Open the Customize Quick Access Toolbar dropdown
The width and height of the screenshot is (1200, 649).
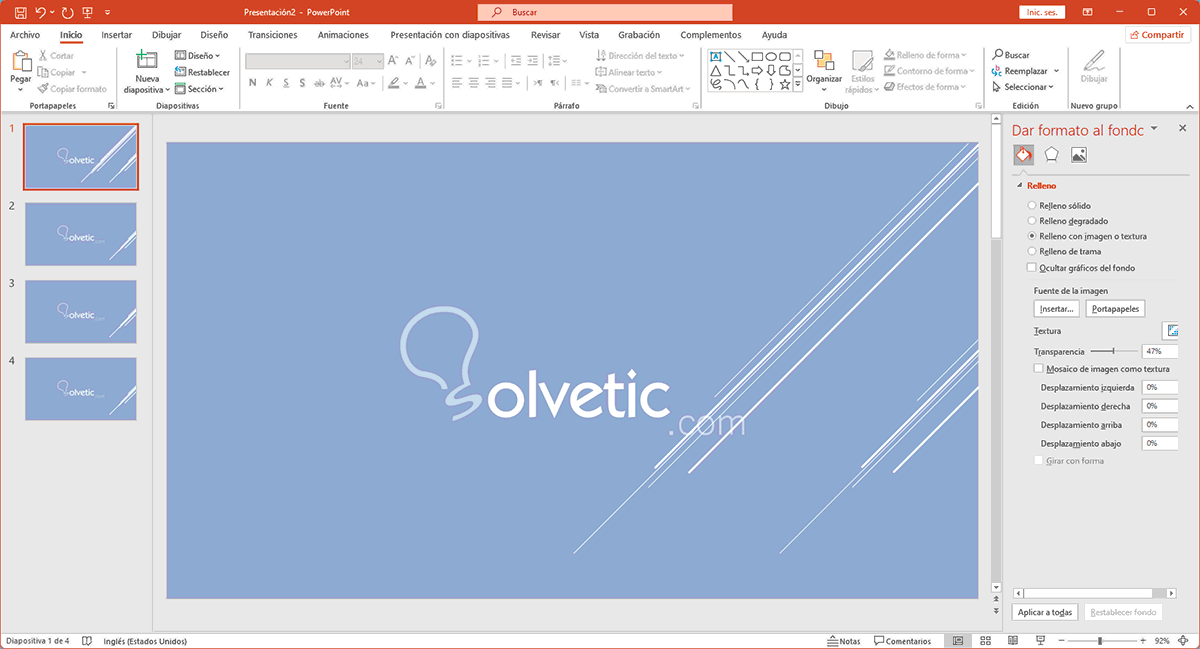click(108, 12)
